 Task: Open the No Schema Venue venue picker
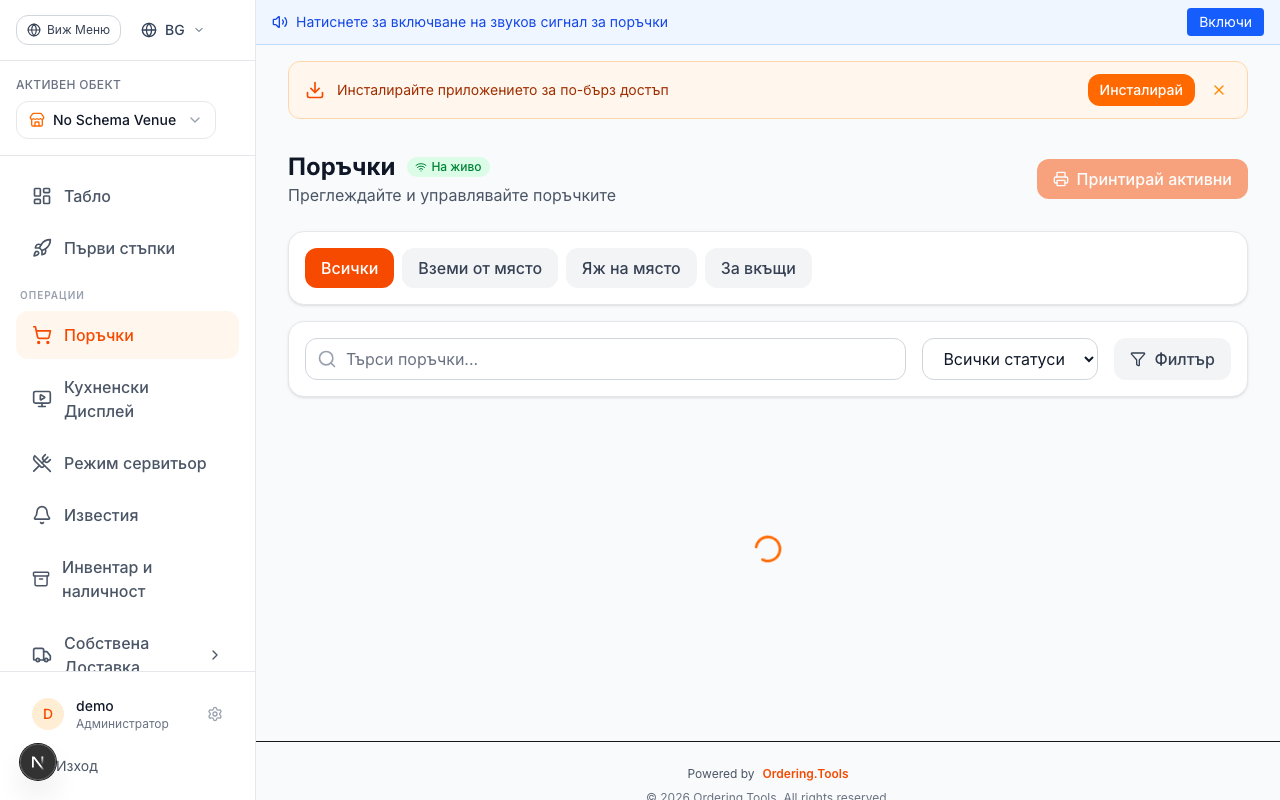(115, 120)
